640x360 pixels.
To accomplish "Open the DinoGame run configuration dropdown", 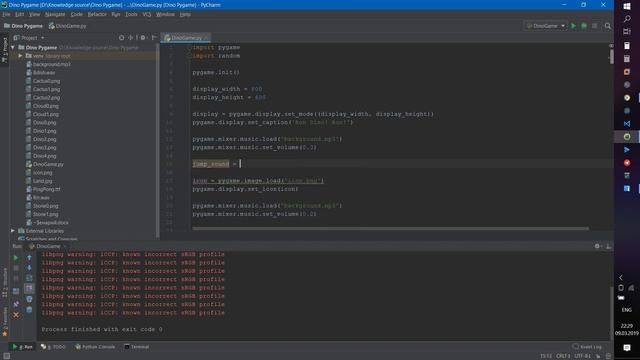I will coord(546,26).
